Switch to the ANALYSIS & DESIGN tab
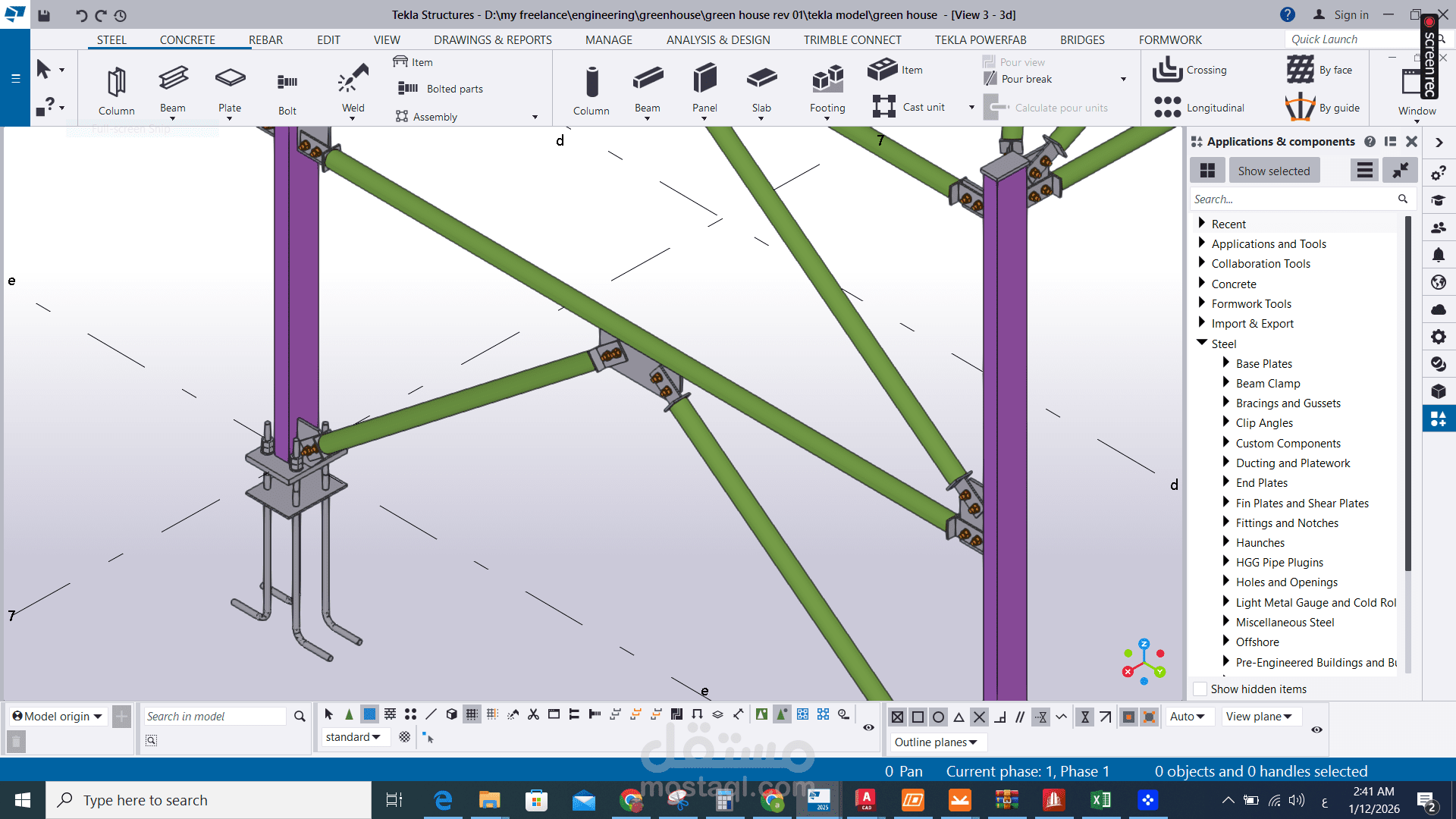 tap(717, 39)
